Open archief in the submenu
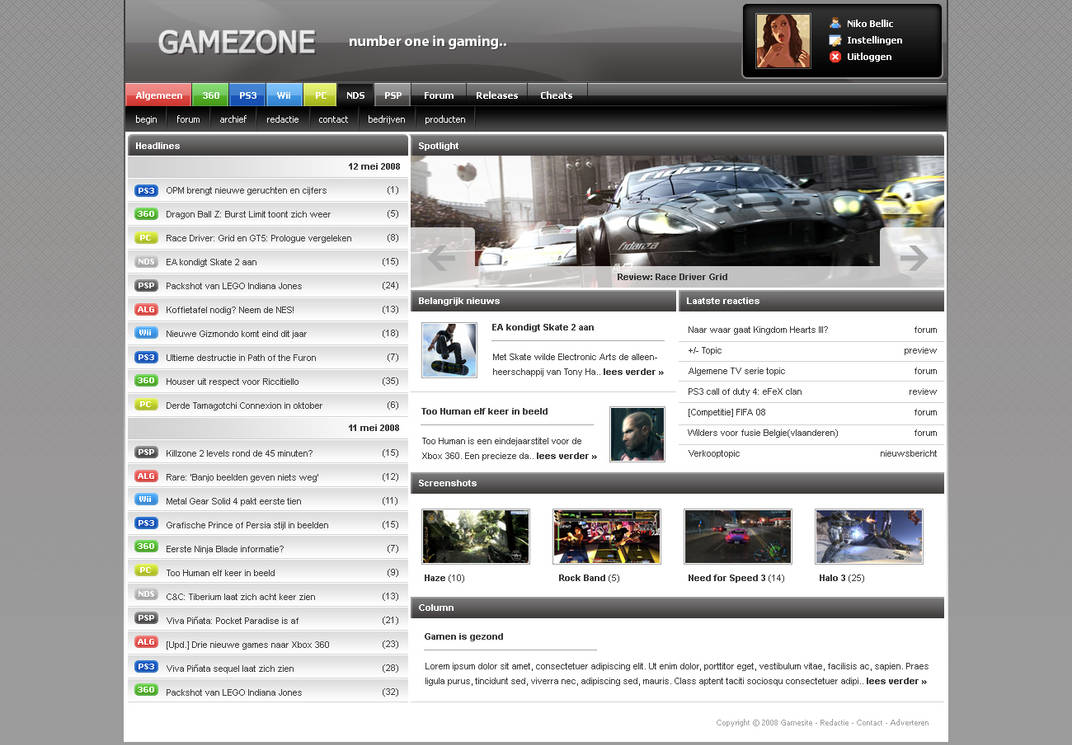This screenshot has height=745, width=1072. (233, 119)
